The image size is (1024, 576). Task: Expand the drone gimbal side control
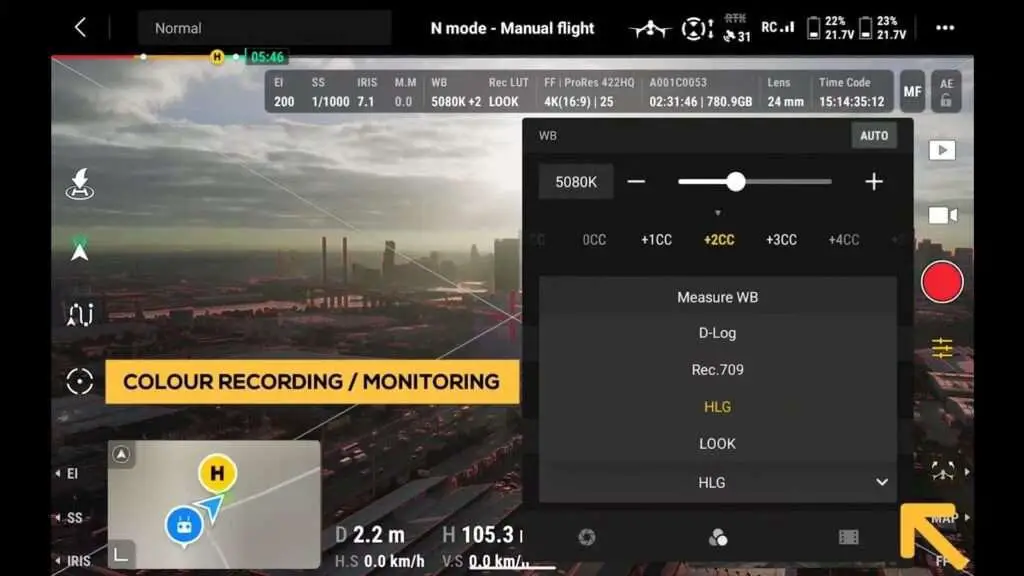(x=949, y=471)
